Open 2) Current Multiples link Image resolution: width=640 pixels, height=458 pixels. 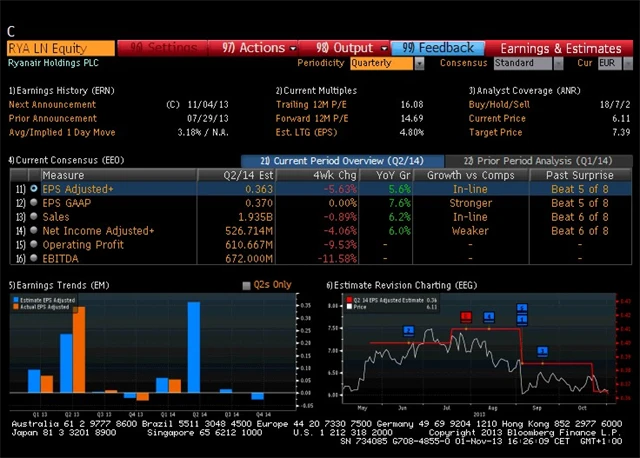[316, 91]
